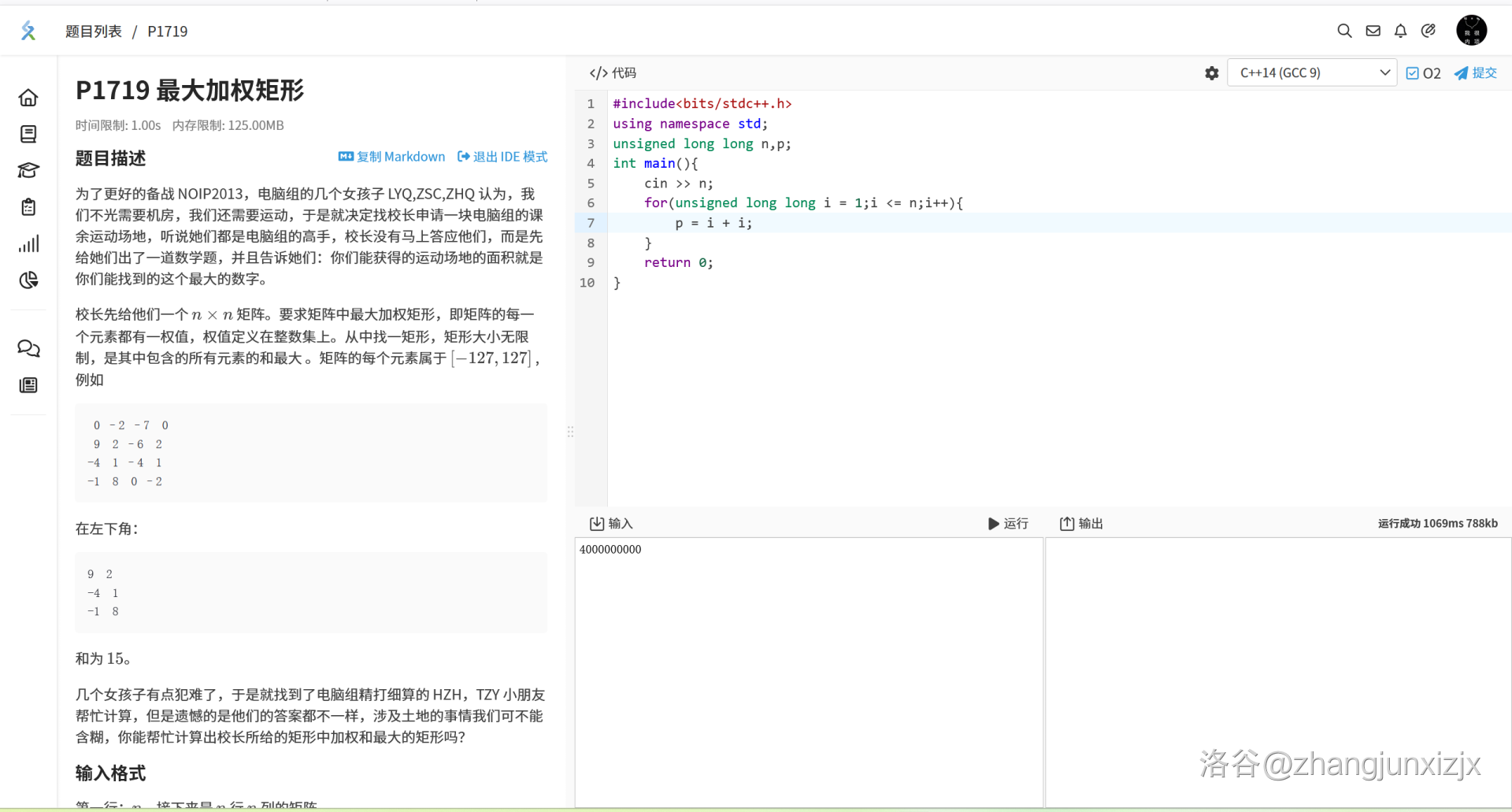
Task: Click 退出 IDE 模式 link
Action: click(502, 157)
